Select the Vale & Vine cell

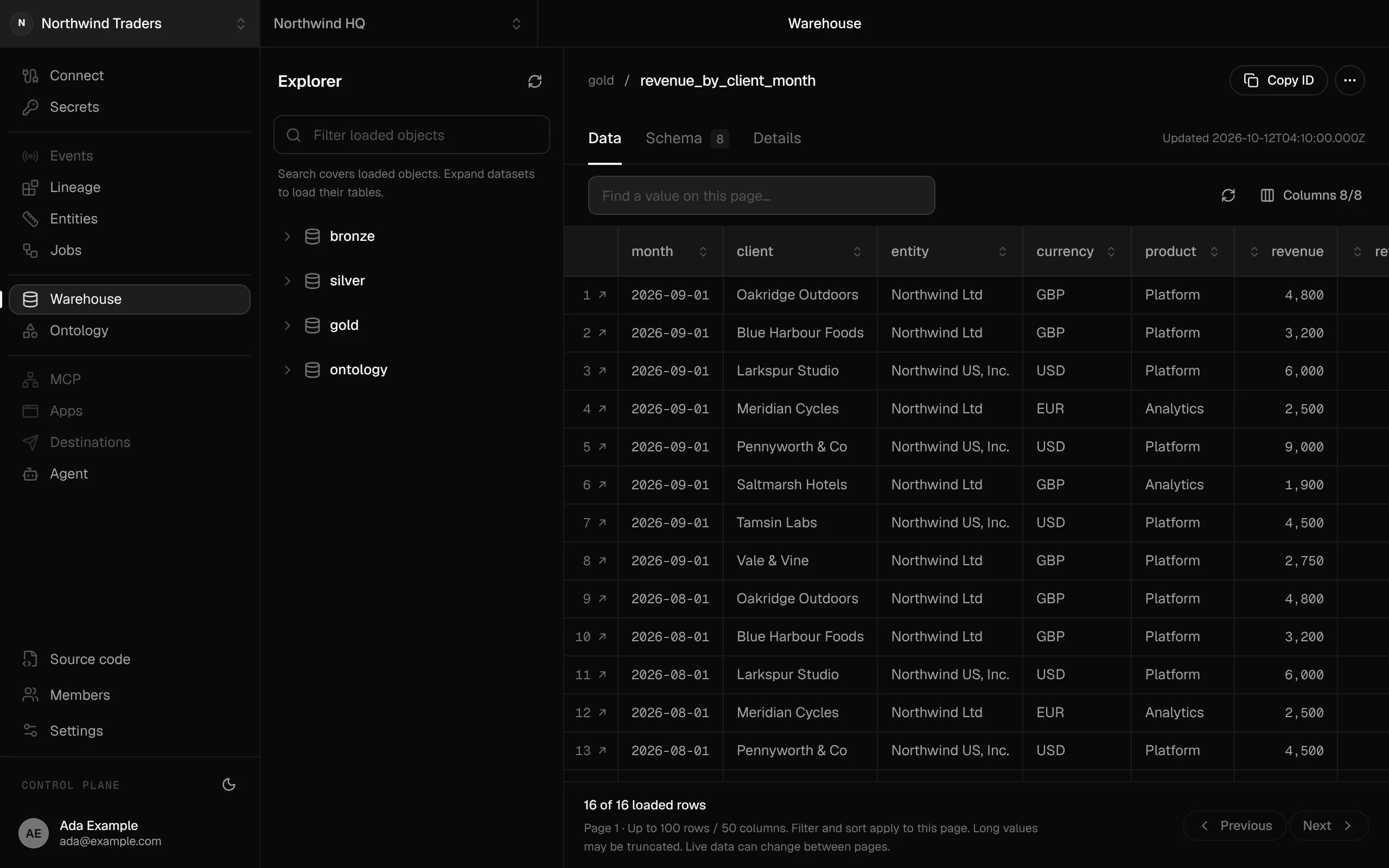coord(800,561)
